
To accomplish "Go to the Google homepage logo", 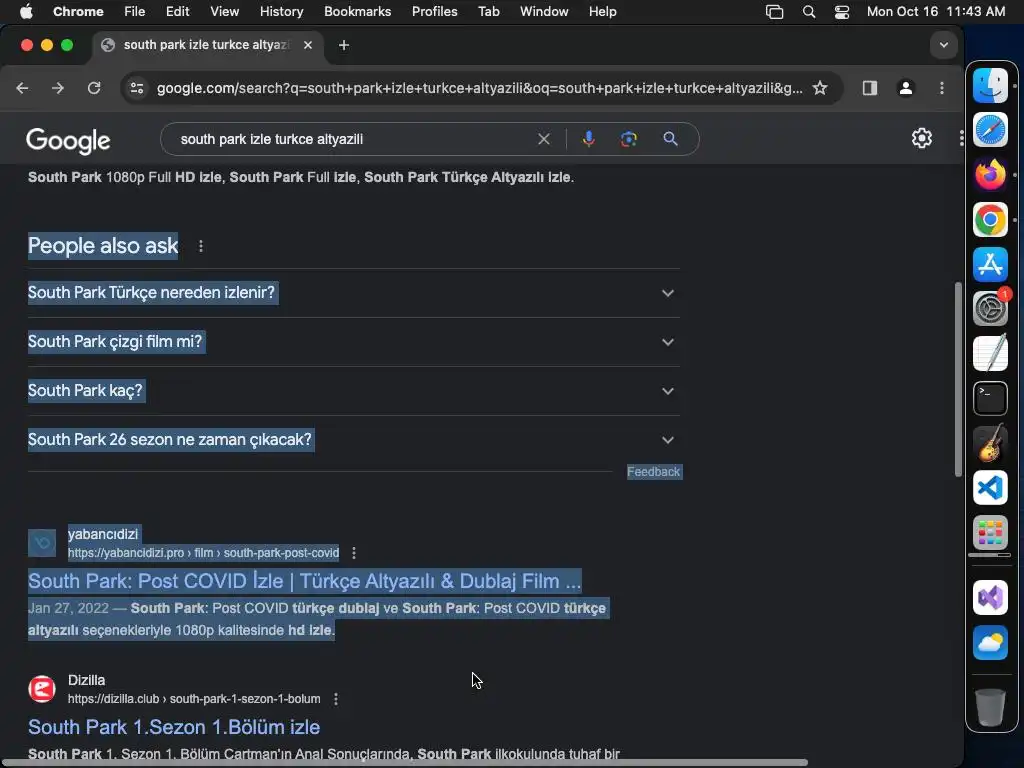I will [68, 140].
